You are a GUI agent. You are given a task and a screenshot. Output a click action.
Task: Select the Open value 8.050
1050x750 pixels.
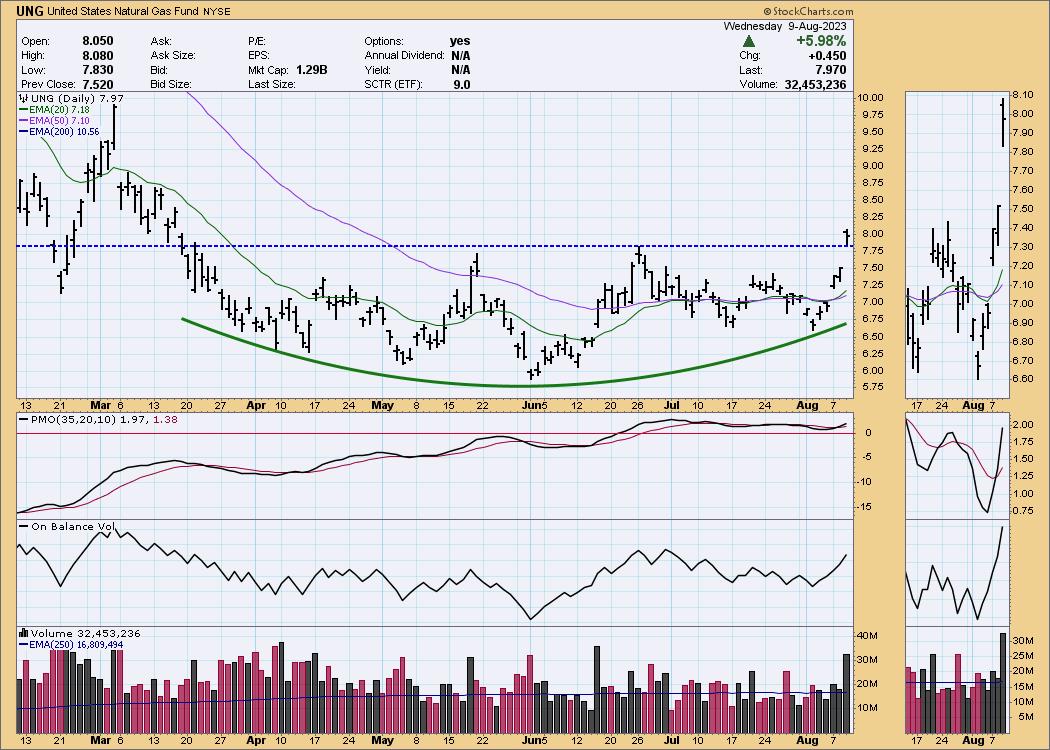[x=98, y=41]
